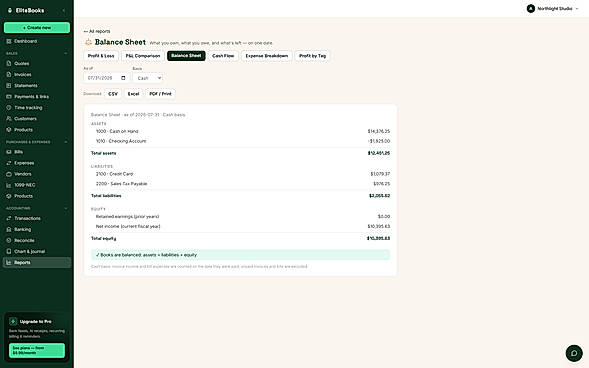The image size is (589, 368).
Task: Open the Vendors sidebar icon
Action: pos(9,174)
